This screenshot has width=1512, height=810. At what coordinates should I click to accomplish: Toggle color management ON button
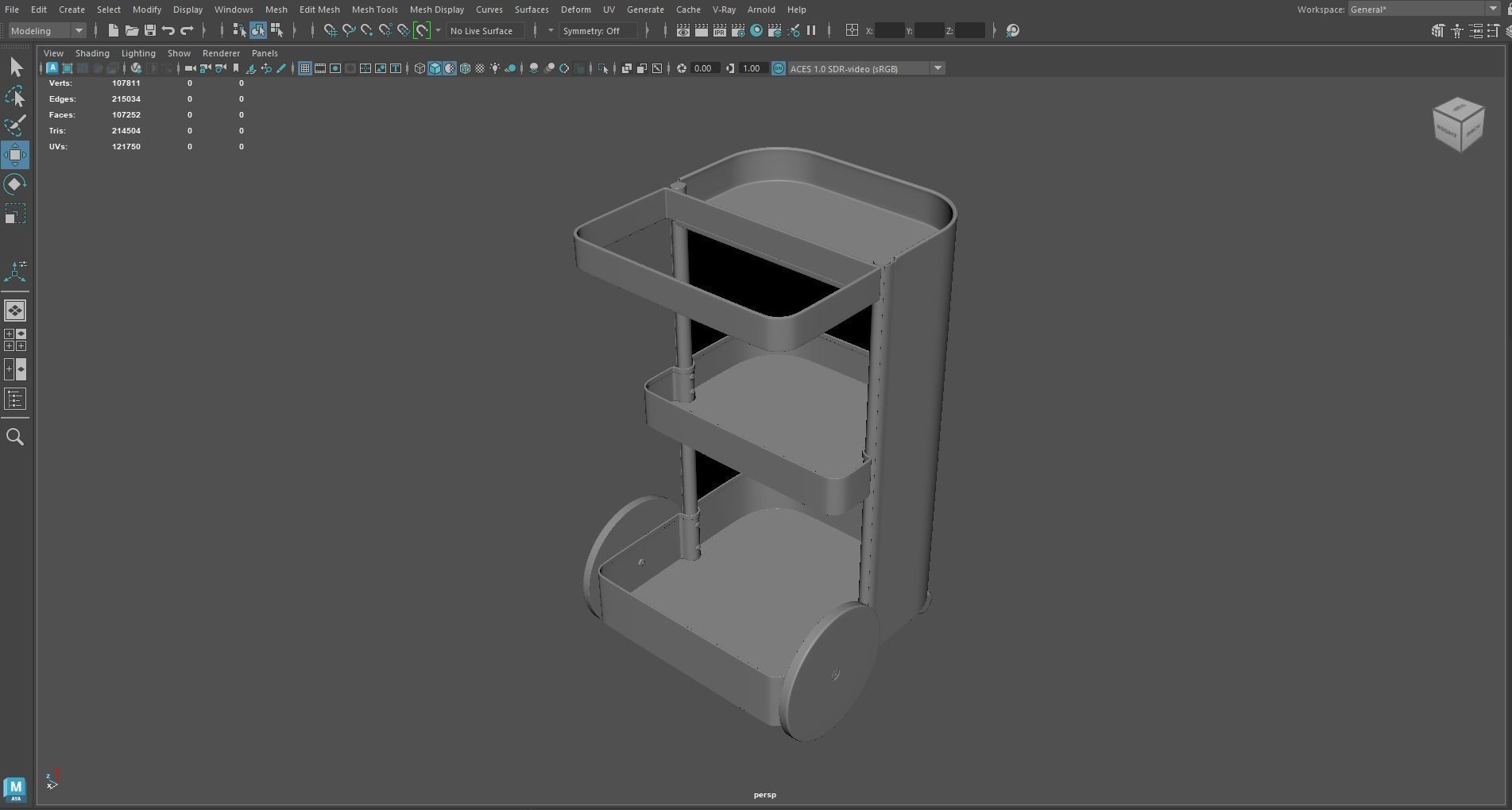click(778, 68)
